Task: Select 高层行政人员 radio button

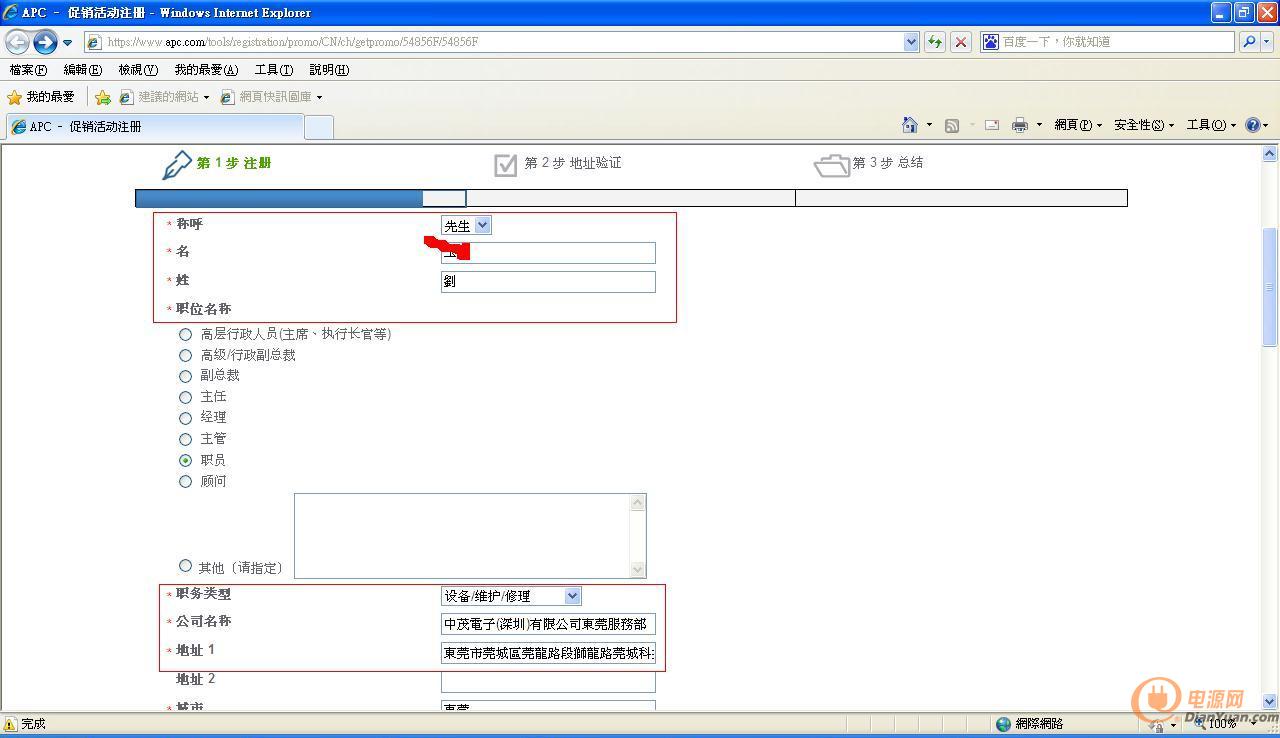Action: pyautogui.click(x=185, y=334)
